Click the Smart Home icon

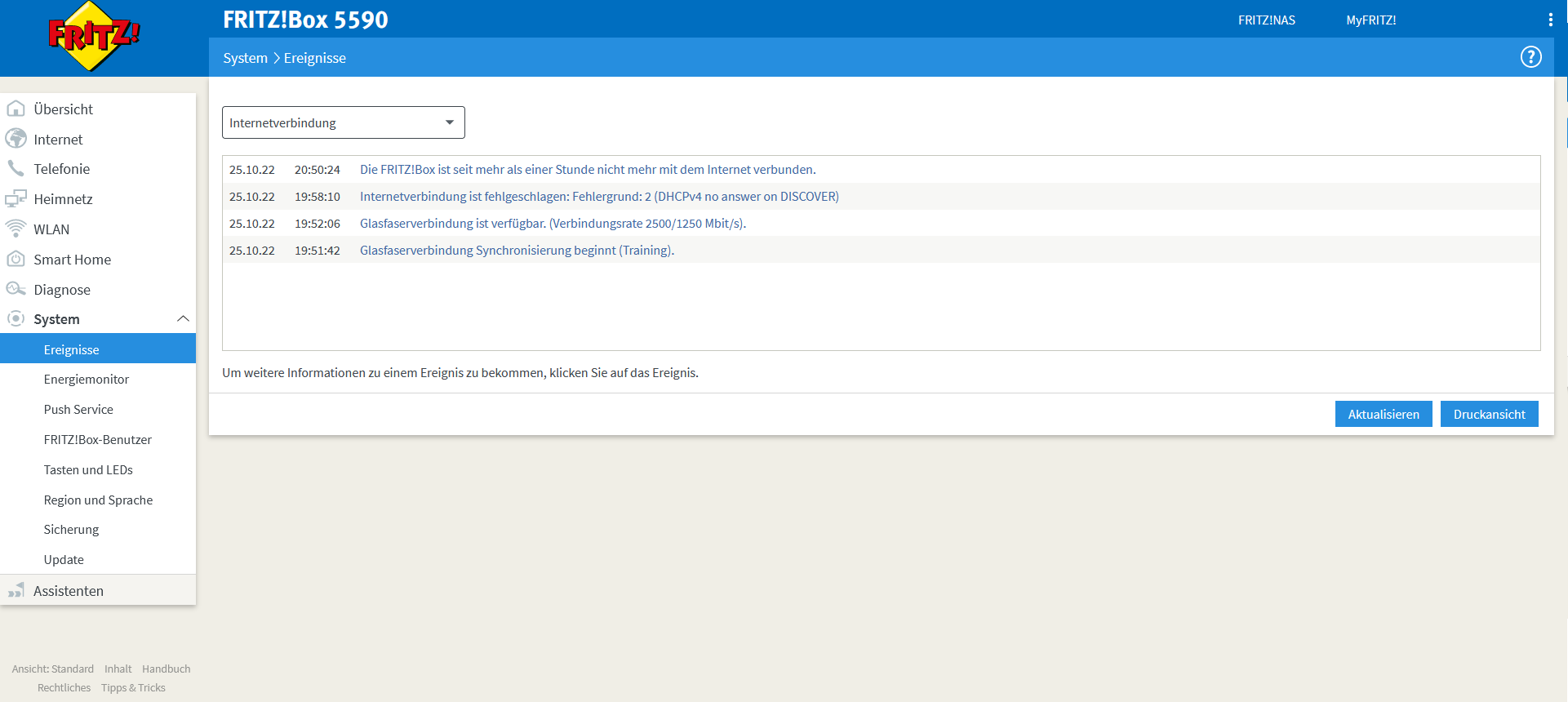pos(16,259)
